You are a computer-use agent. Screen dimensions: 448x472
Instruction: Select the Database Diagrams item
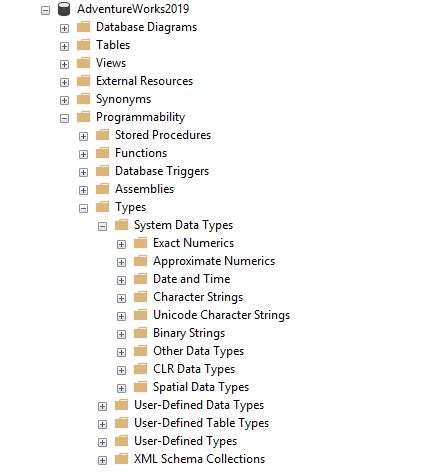tap(146, 27)
